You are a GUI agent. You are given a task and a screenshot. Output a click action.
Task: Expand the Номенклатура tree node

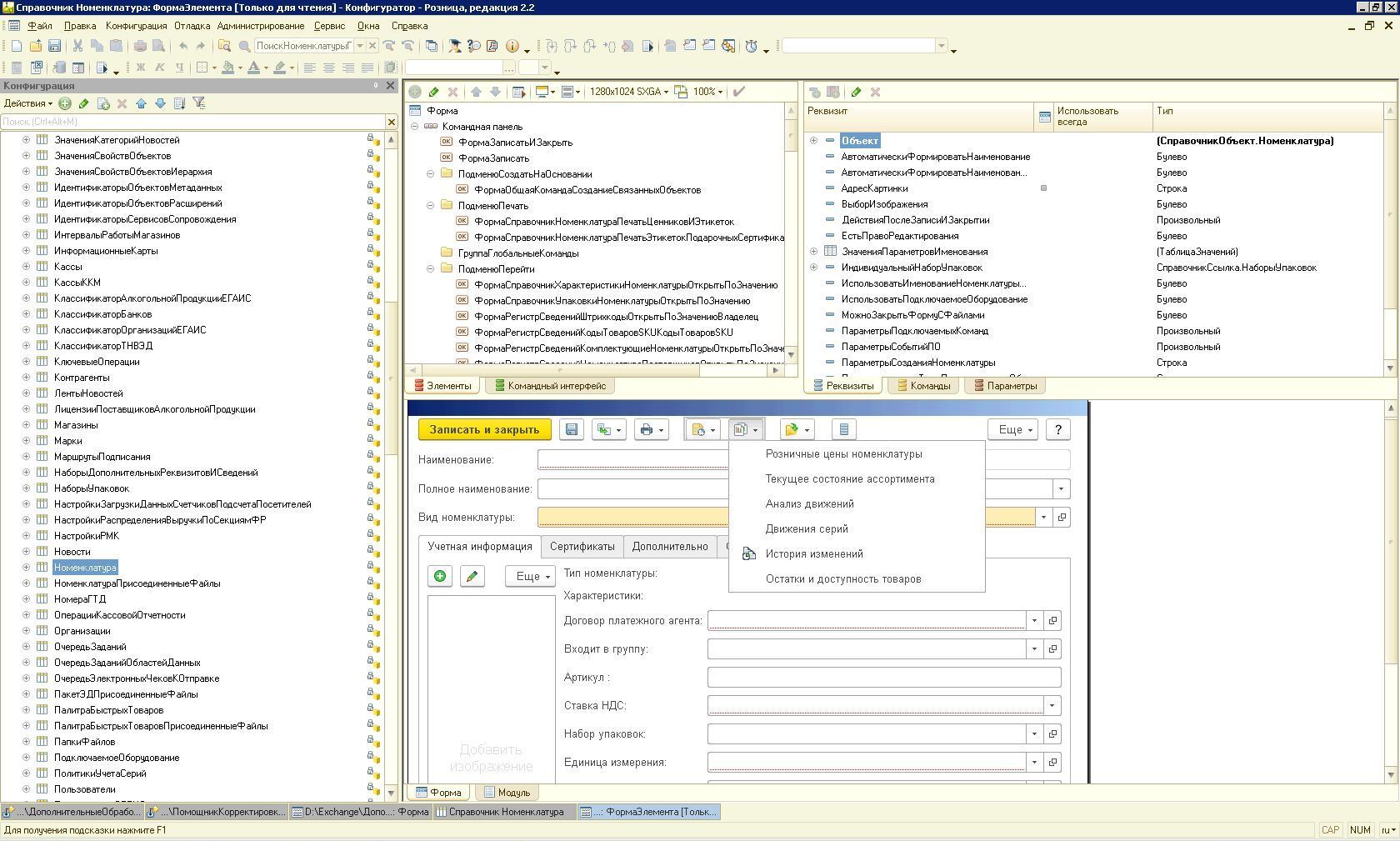26,568
